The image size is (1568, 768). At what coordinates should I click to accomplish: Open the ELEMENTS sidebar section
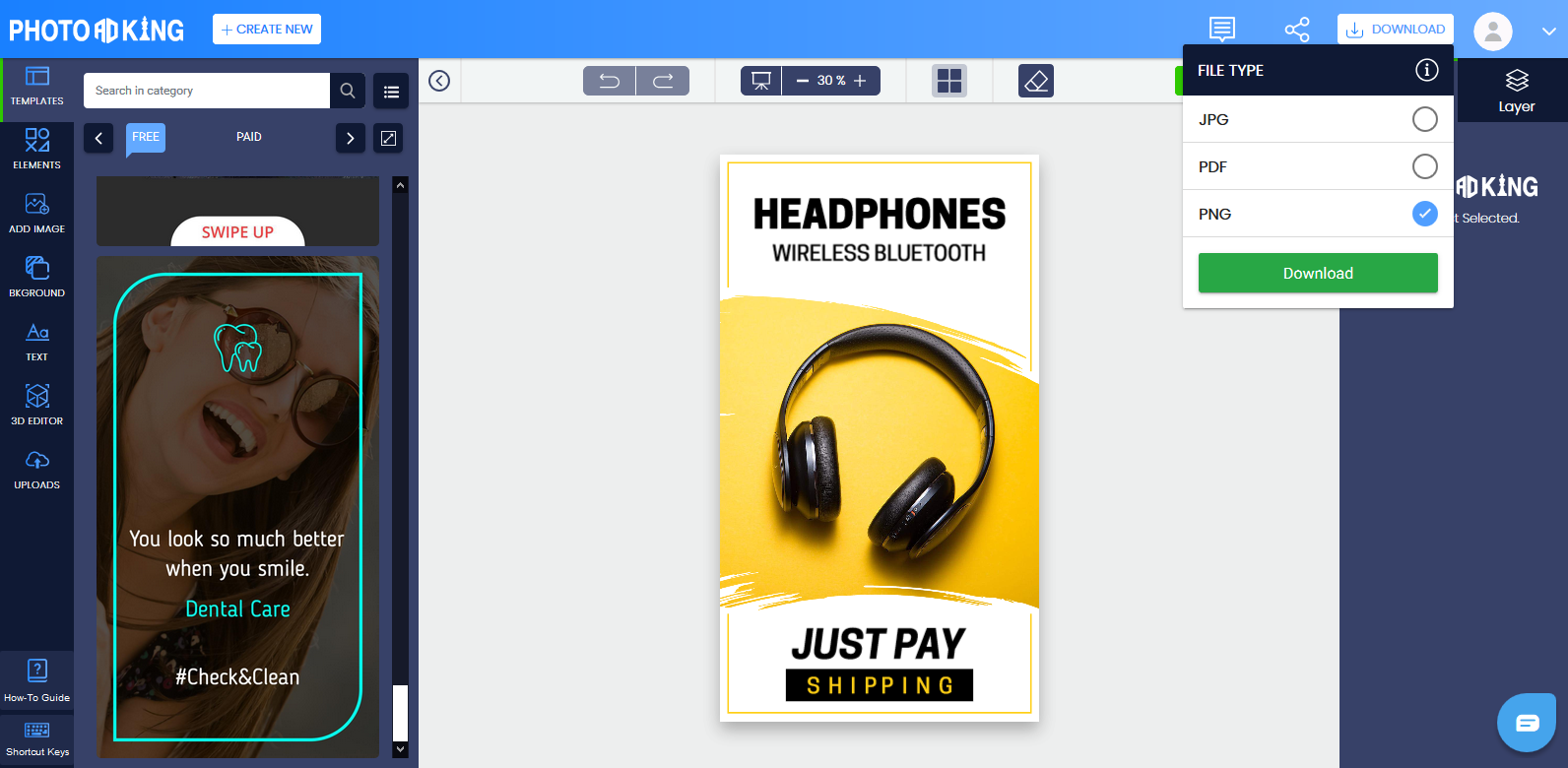click(36, 148)
